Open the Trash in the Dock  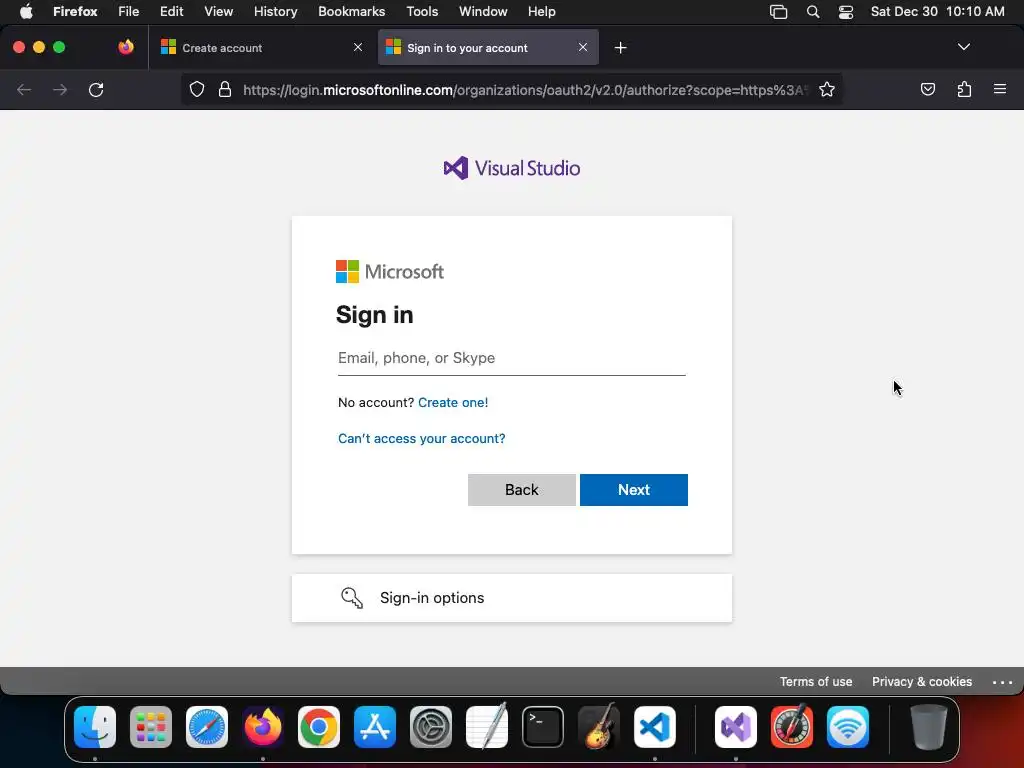pos(929,726)
